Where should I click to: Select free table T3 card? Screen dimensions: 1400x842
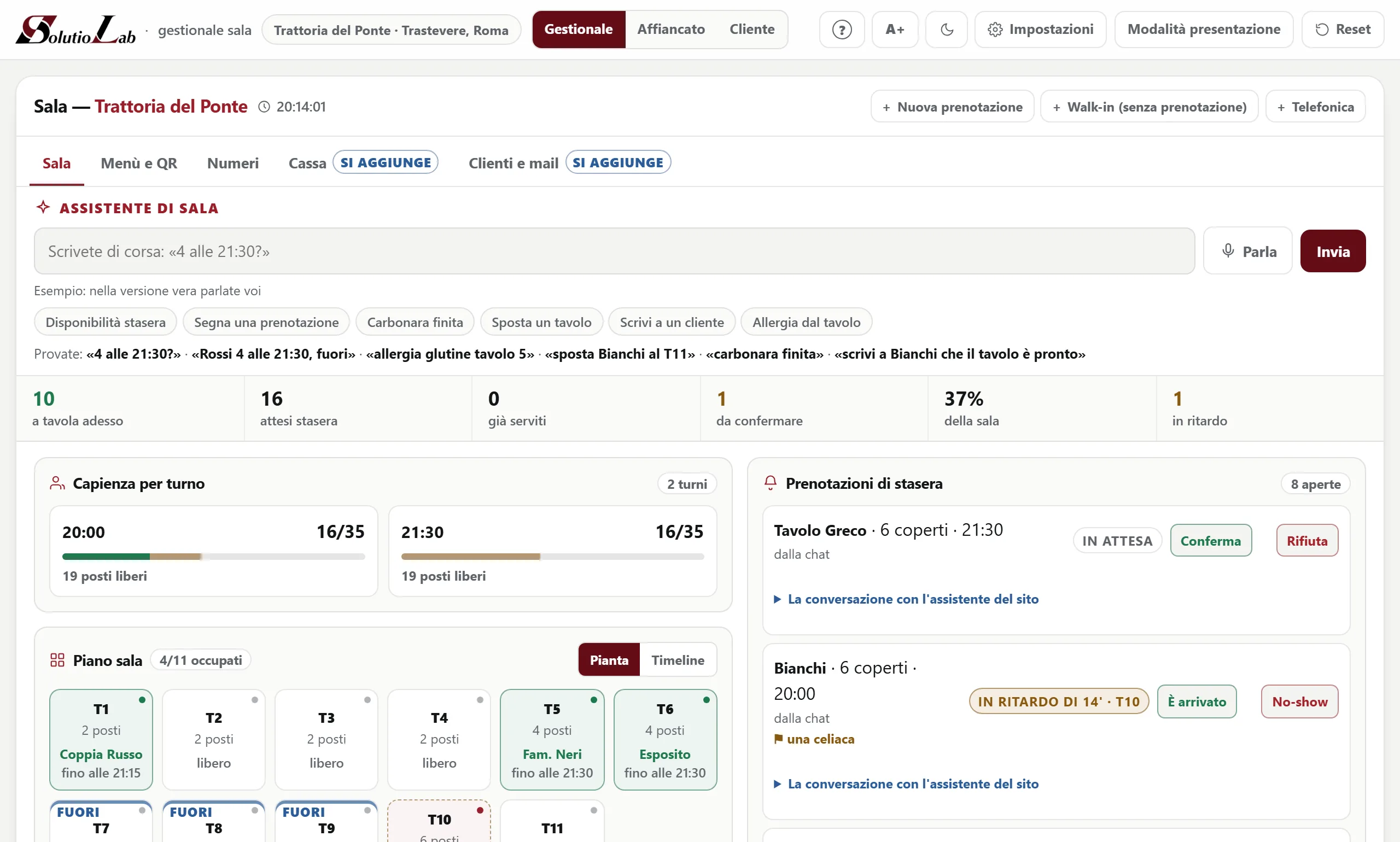[326, 739]
